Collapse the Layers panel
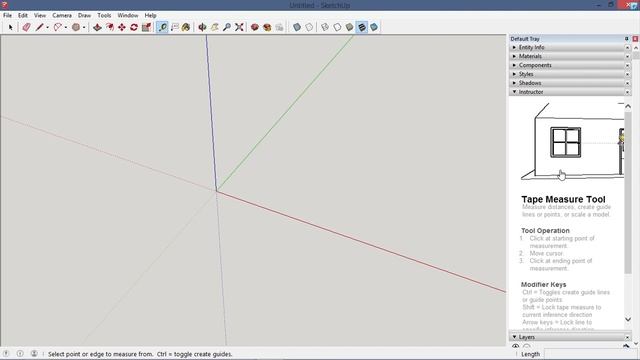 click(514, 337)
